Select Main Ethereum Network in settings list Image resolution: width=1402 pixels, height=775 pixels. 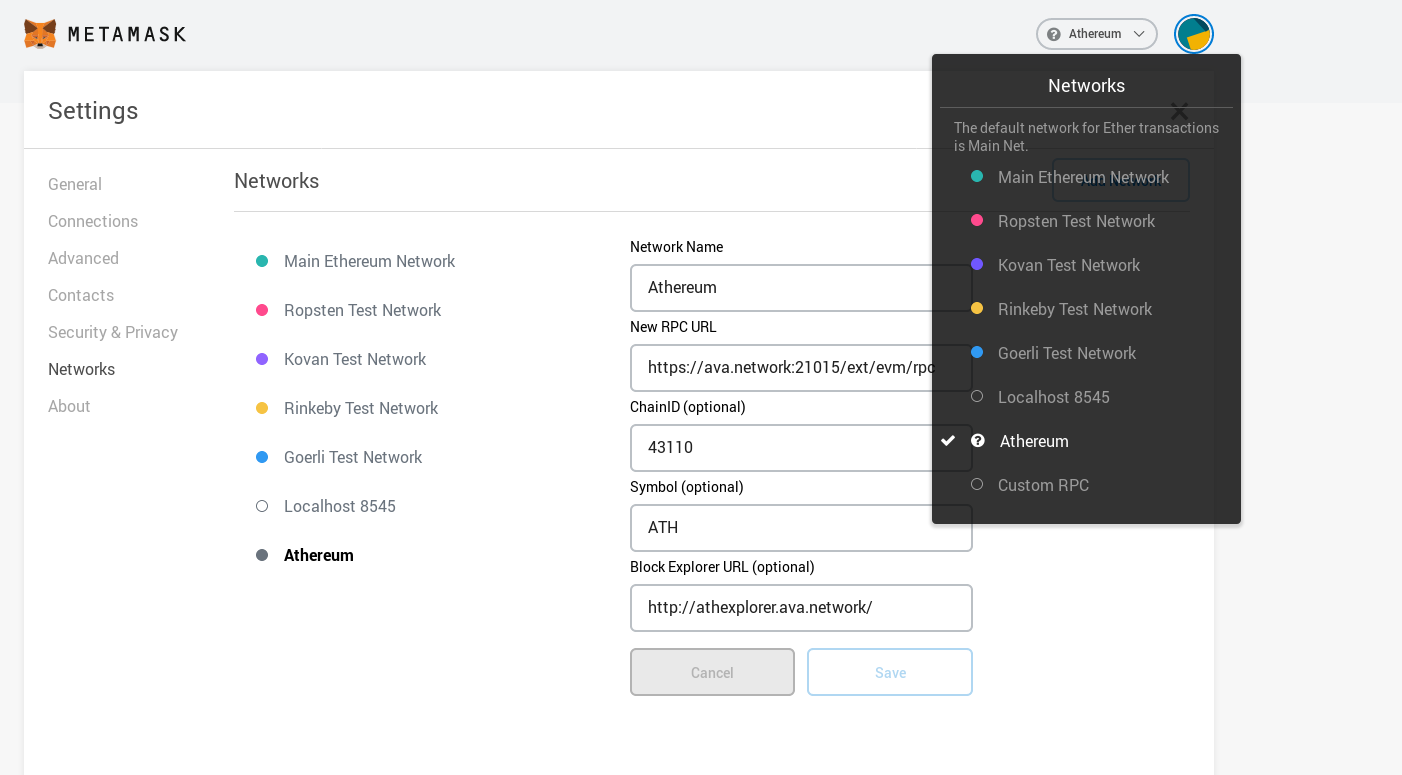pos(369,261)
